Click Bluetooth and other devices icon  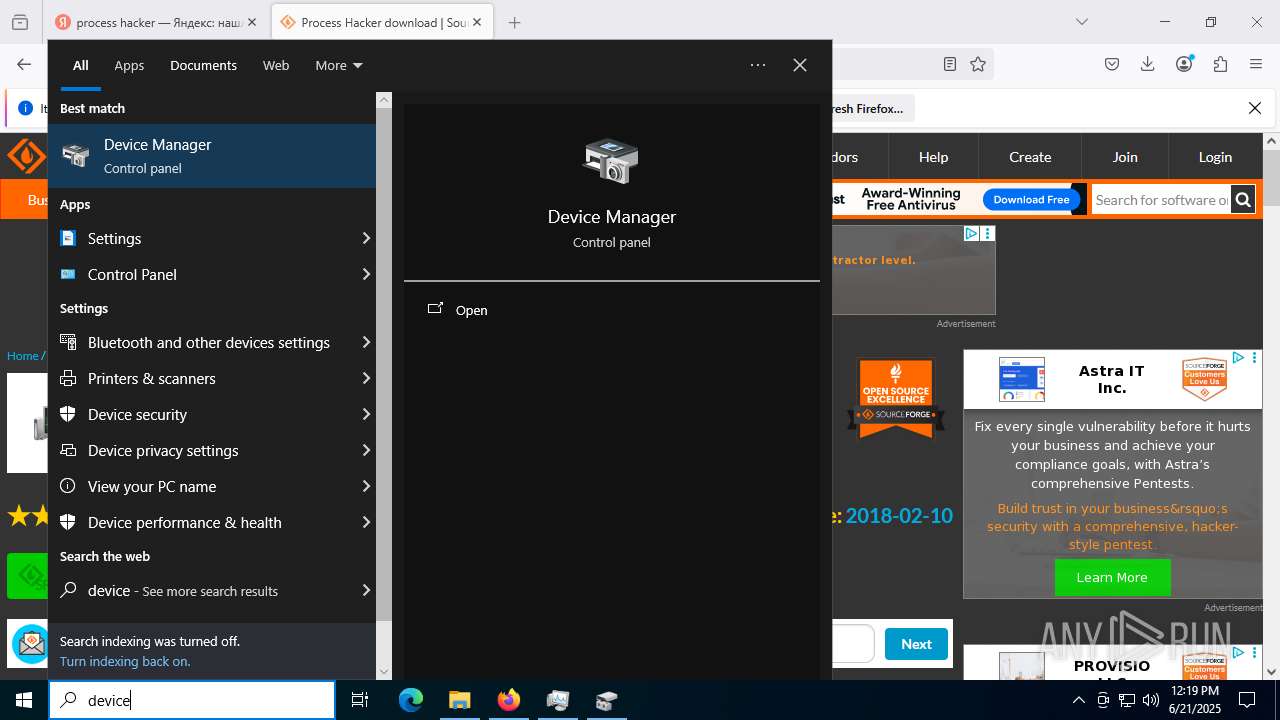(x=68, y=342)
